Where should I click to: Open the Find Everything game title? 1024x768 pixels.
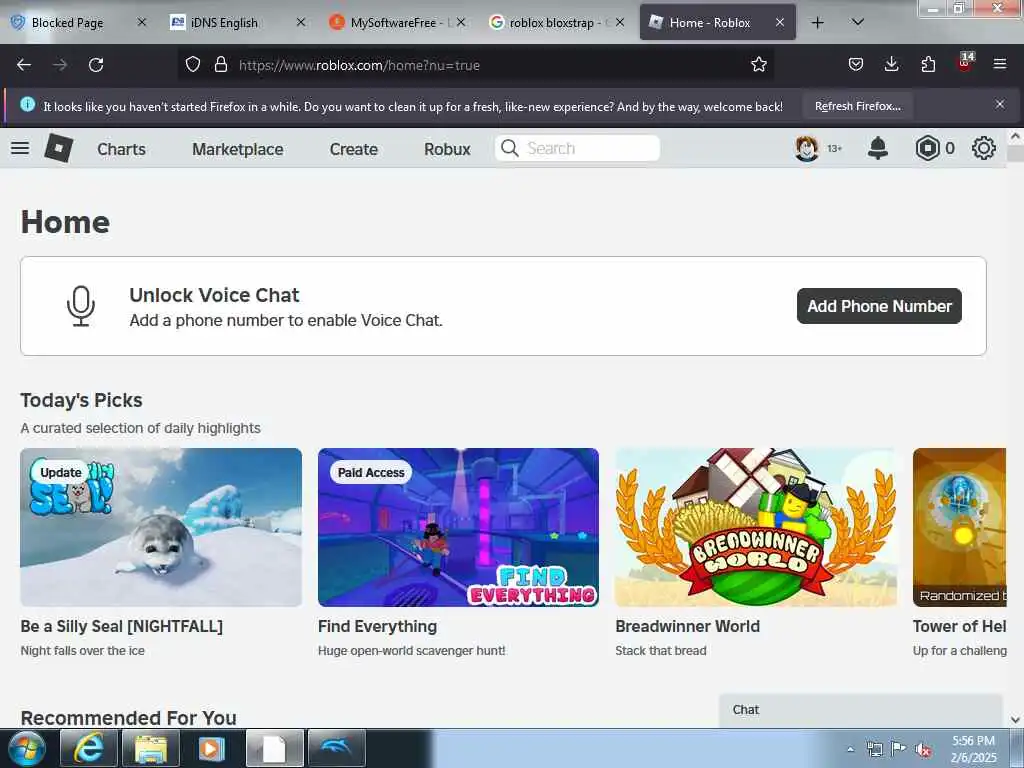click(x=377, y=626)
